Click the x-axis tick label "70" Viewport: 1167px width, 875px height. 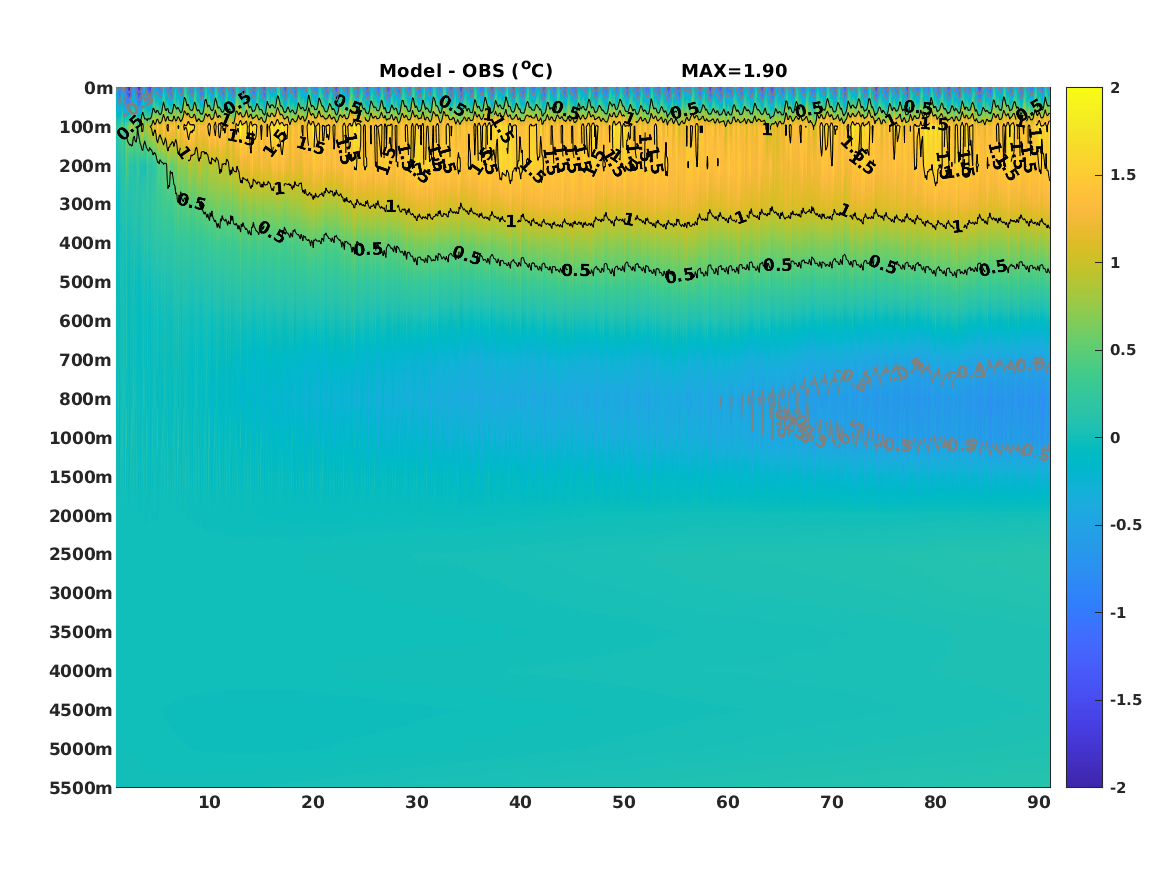pos(831,802)
